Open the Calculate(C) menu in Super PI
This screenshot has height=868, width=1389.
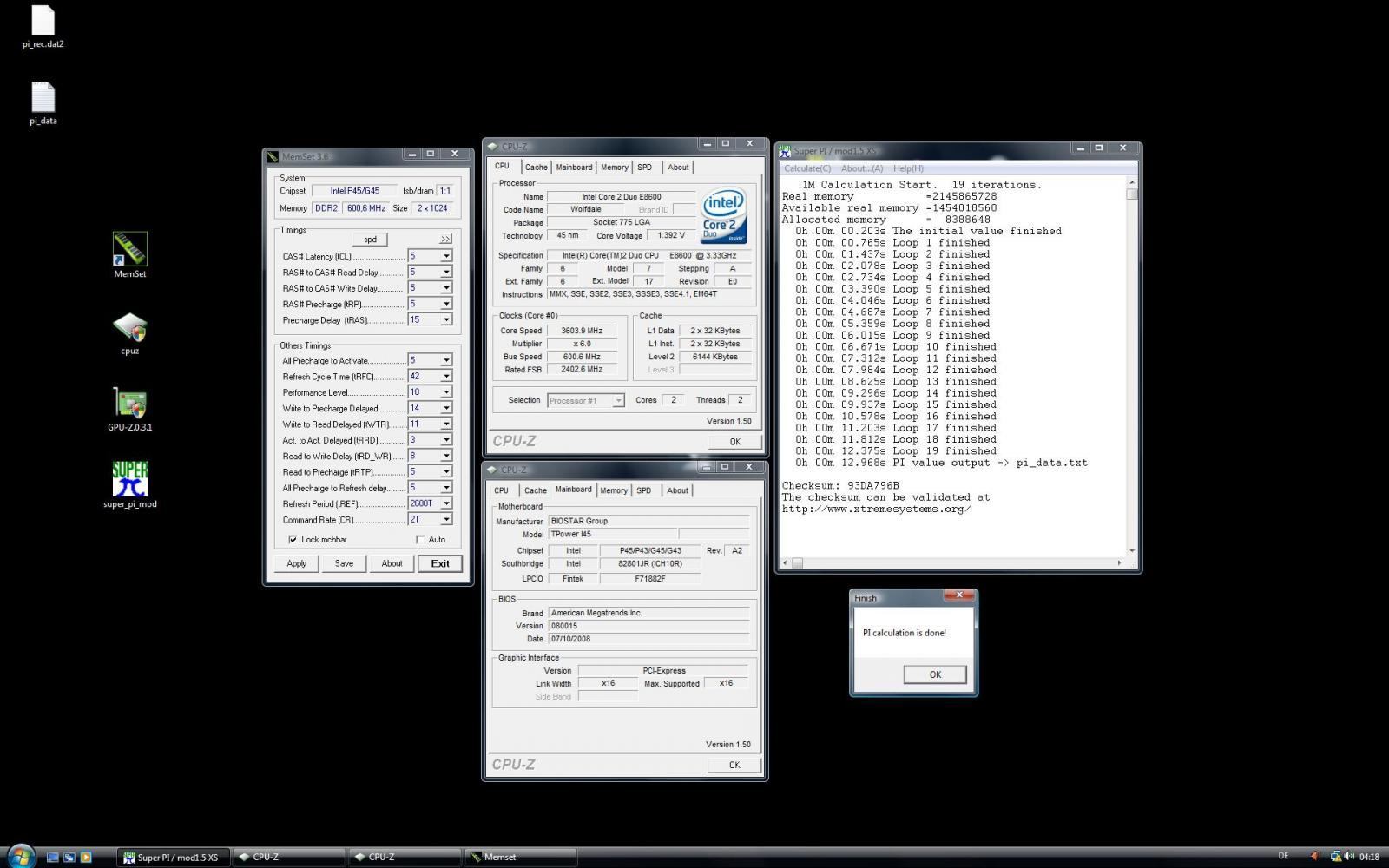pos(807,168)
